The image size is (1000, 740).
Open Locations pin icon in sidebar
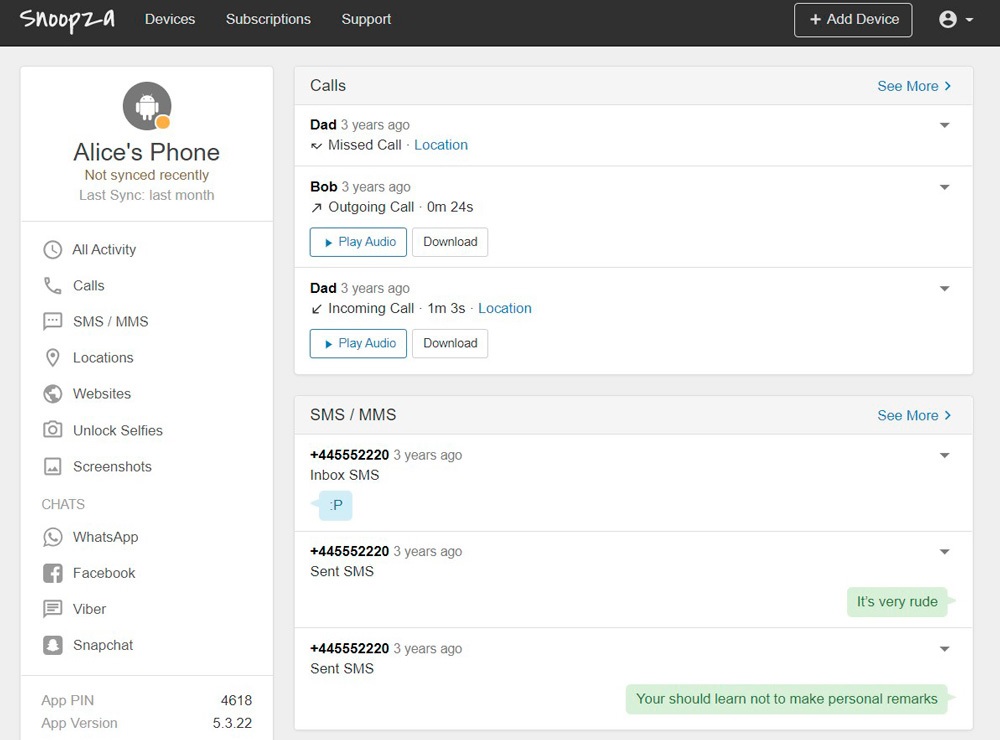(53, 358)
